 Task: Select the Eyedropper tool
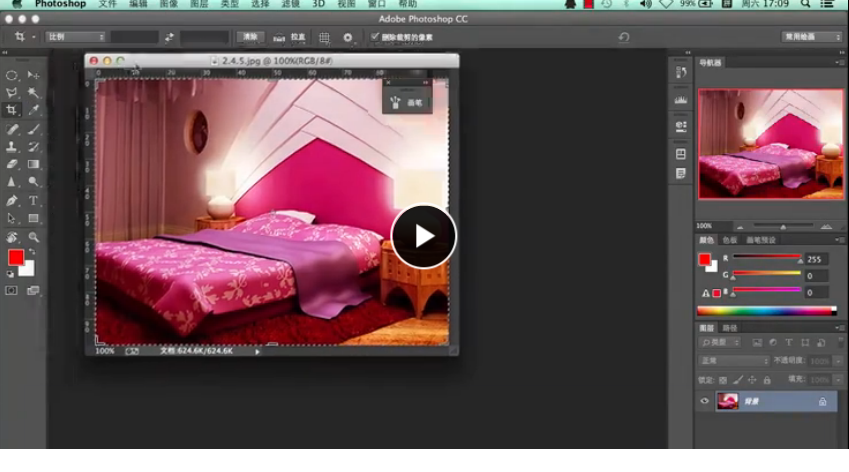coord(34,110)
